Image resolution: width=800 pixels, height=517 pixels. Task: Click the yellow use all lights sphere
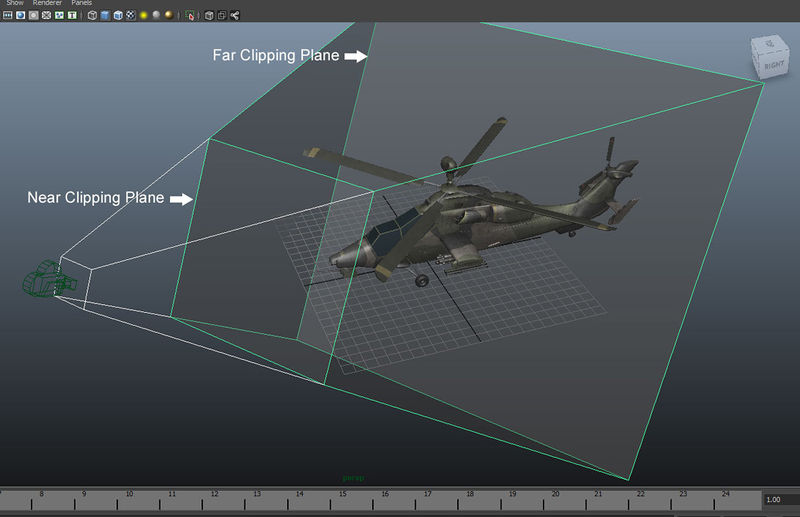click(143, 16)
